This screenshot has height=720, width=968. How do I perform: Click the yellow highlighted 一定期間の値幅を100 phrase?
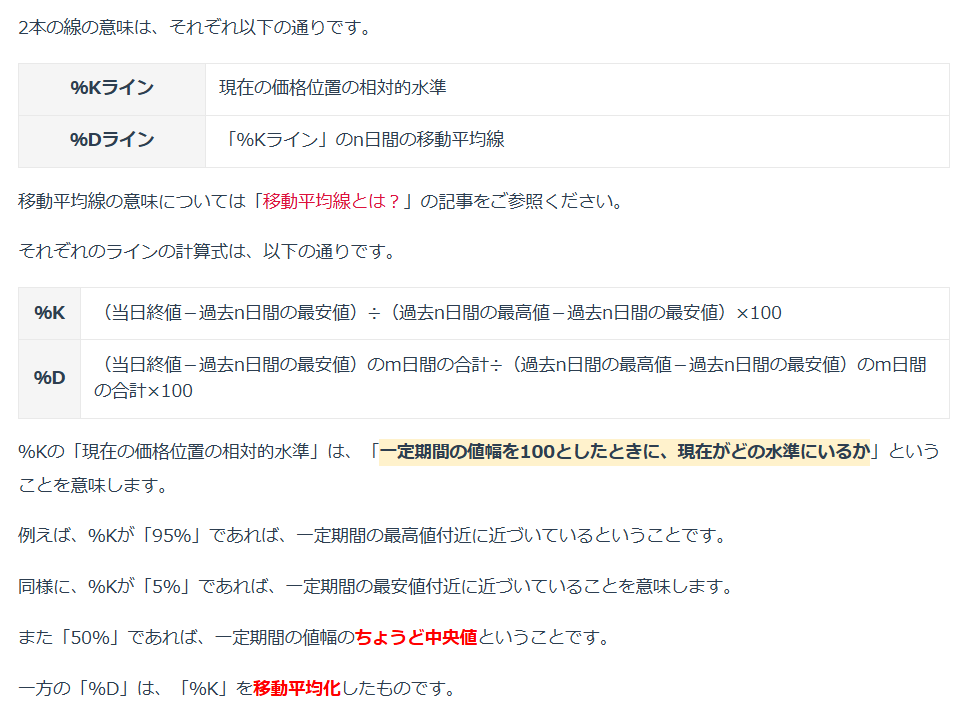click(624, 451)
